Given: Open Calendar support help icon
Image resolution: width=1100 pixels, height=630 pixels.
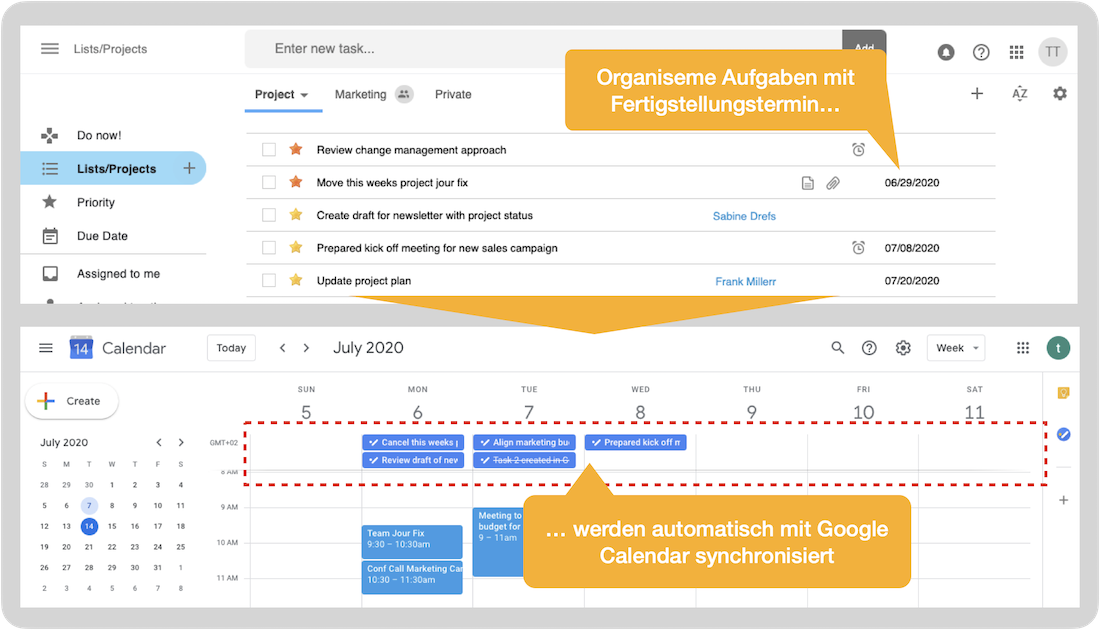Looking at the screenshot, I should coord(869,348).
